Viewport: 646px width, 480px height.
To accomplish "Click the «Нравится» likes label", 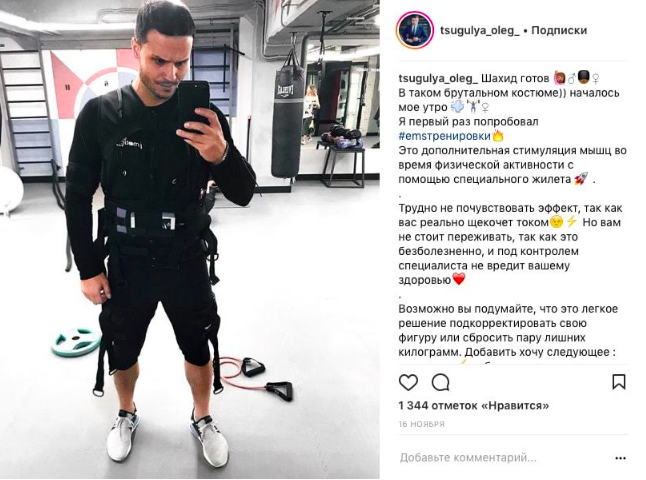I will (516, 406).
